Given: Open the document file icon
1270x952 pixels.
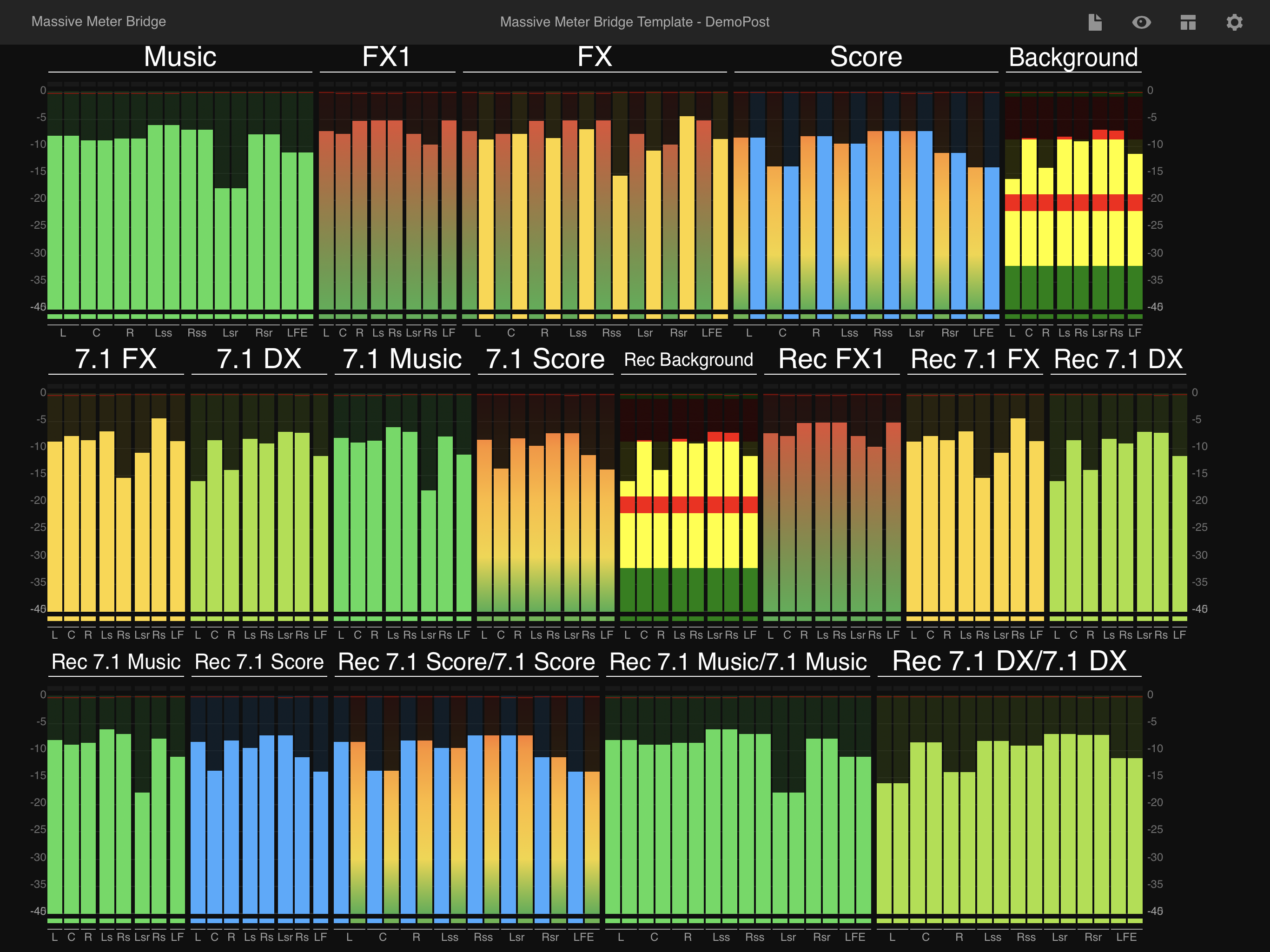Looking at the screenshot, I should 1095,22.
